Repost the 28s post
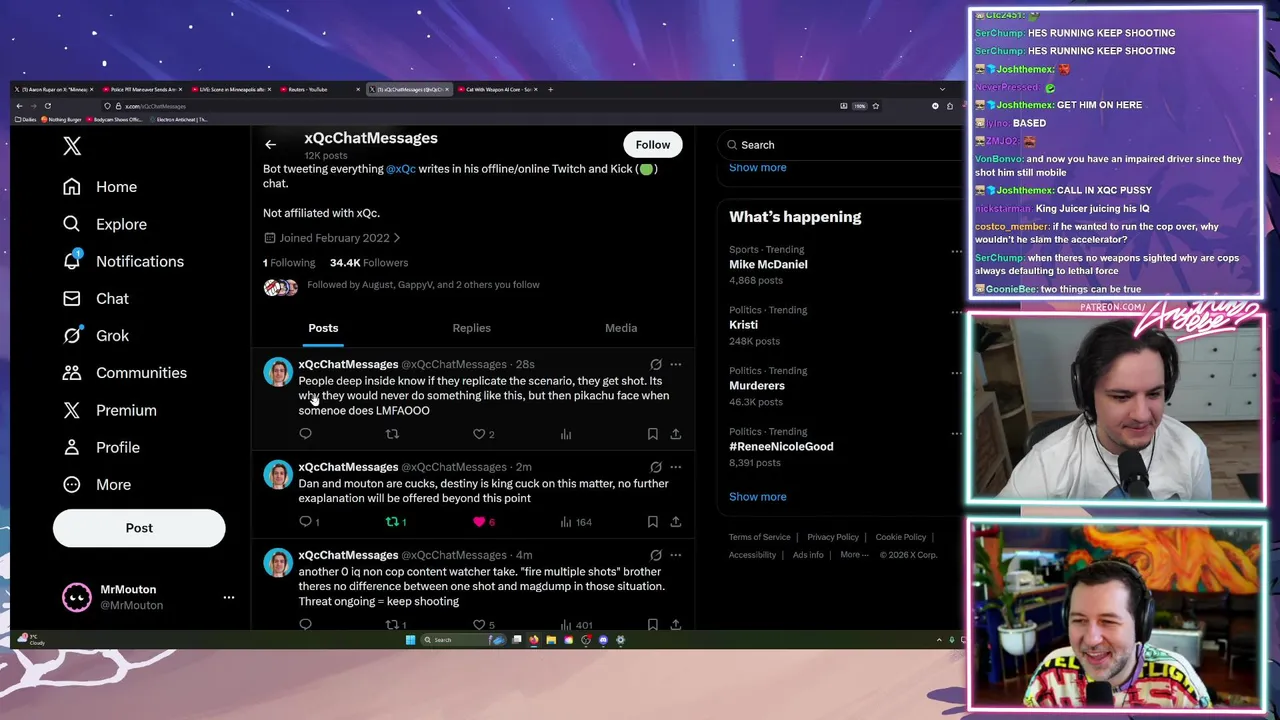 pyautogui.click(x=392, y=434)
